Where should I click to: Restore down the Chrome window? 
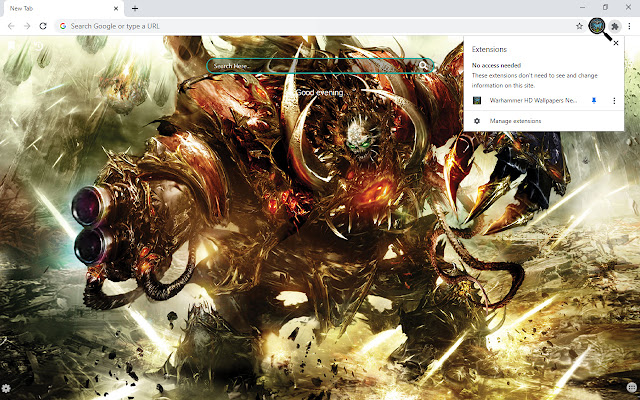coord(605,7)
